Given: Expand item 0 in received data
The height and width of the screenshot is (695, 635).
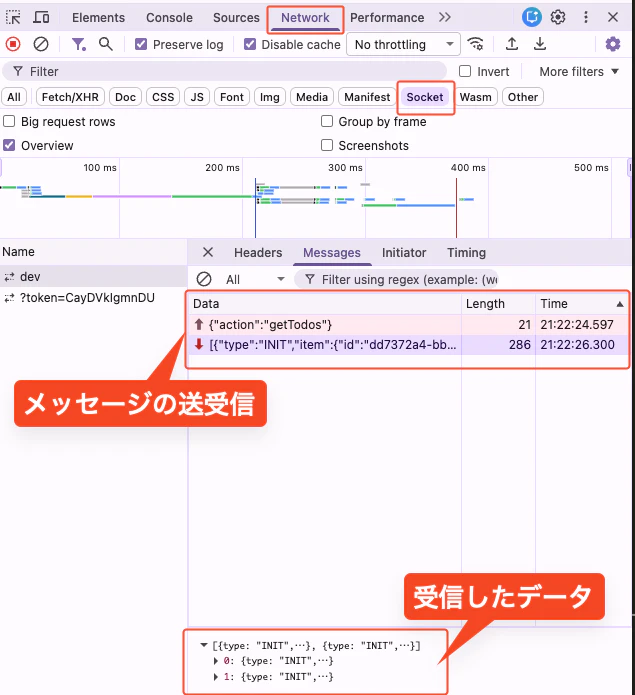Looking at the screenshot, I should (215, 661).
